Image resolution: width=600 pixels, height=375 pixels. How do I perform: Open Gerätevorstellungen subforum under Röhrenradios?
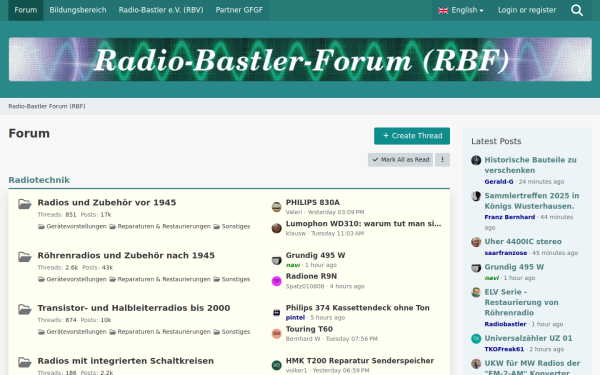(72, 279)
